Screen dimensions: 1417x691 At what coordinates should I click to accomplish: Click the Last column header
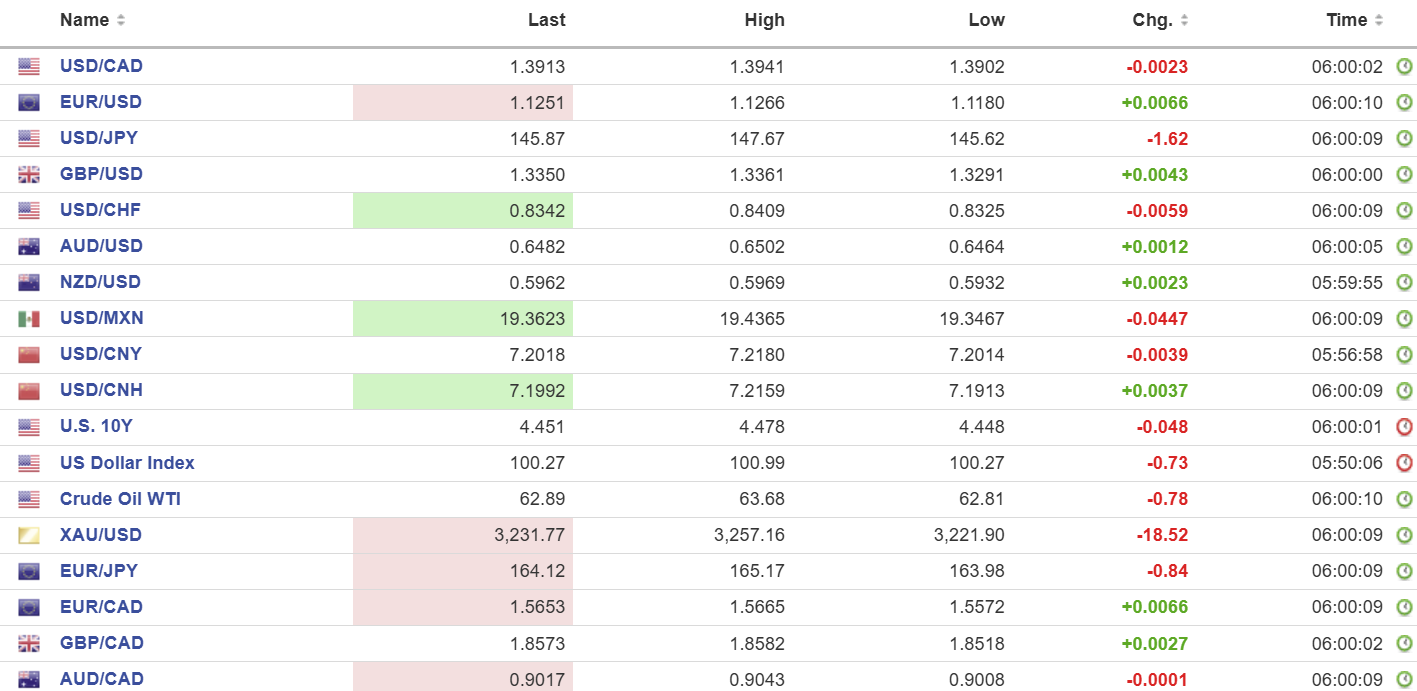[546, 20]
